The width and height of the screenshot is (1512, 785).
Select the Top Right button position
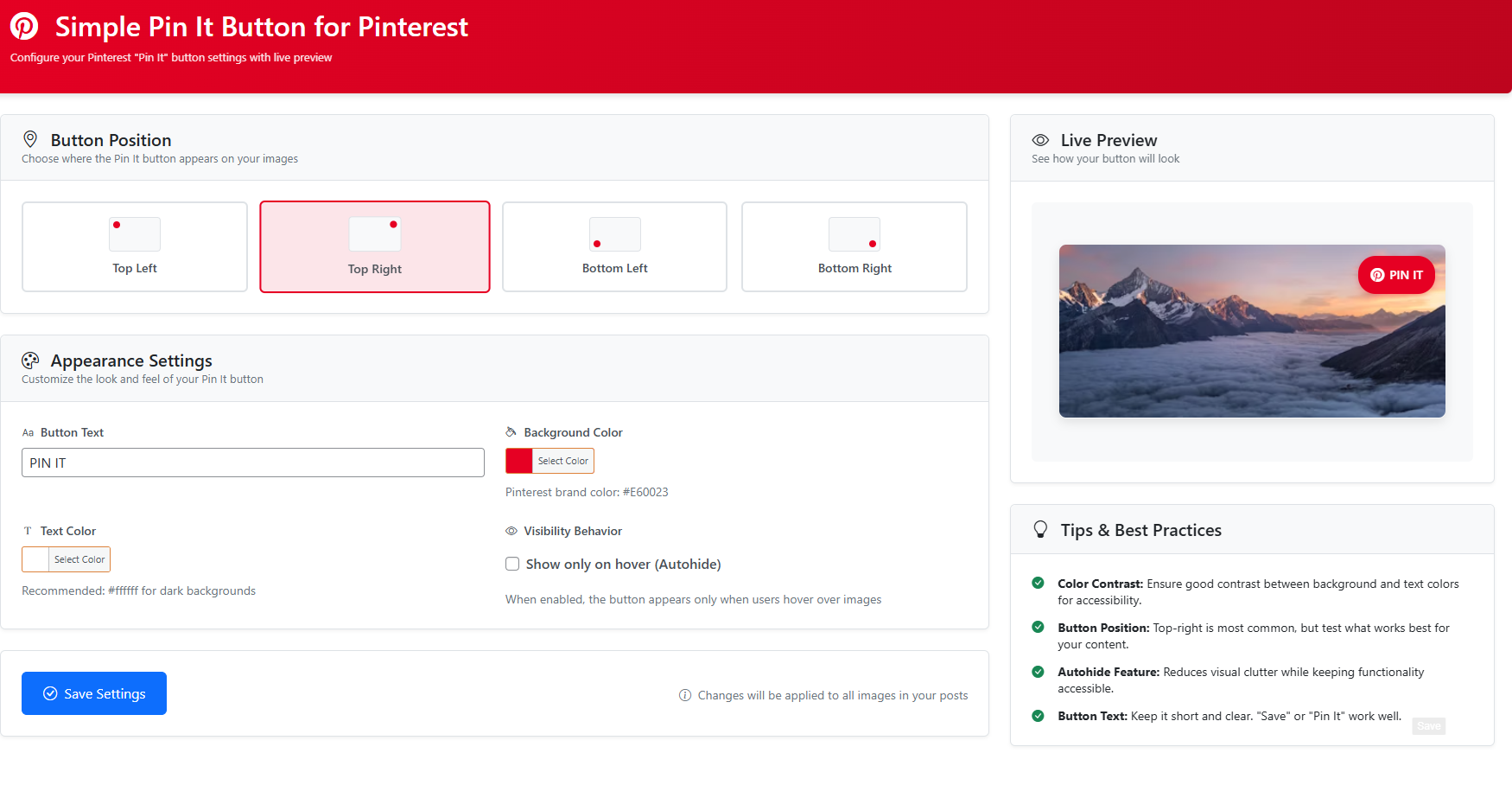click(x=375, y=246)
